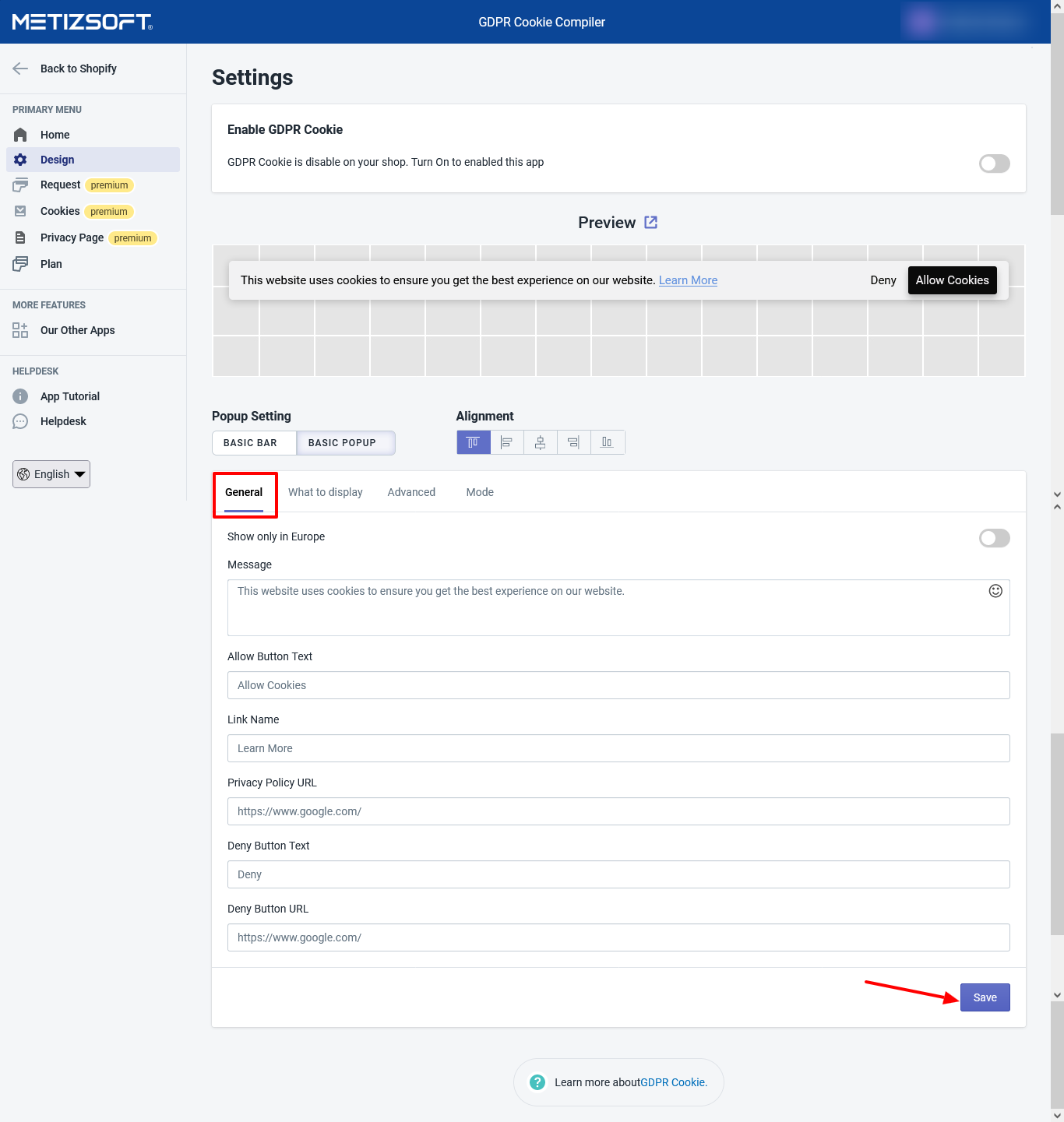Image resolution: width=1064 pixels, height=1122 pixels.
Task: Open the Advanced tab
Action: [x=411, y=492]
